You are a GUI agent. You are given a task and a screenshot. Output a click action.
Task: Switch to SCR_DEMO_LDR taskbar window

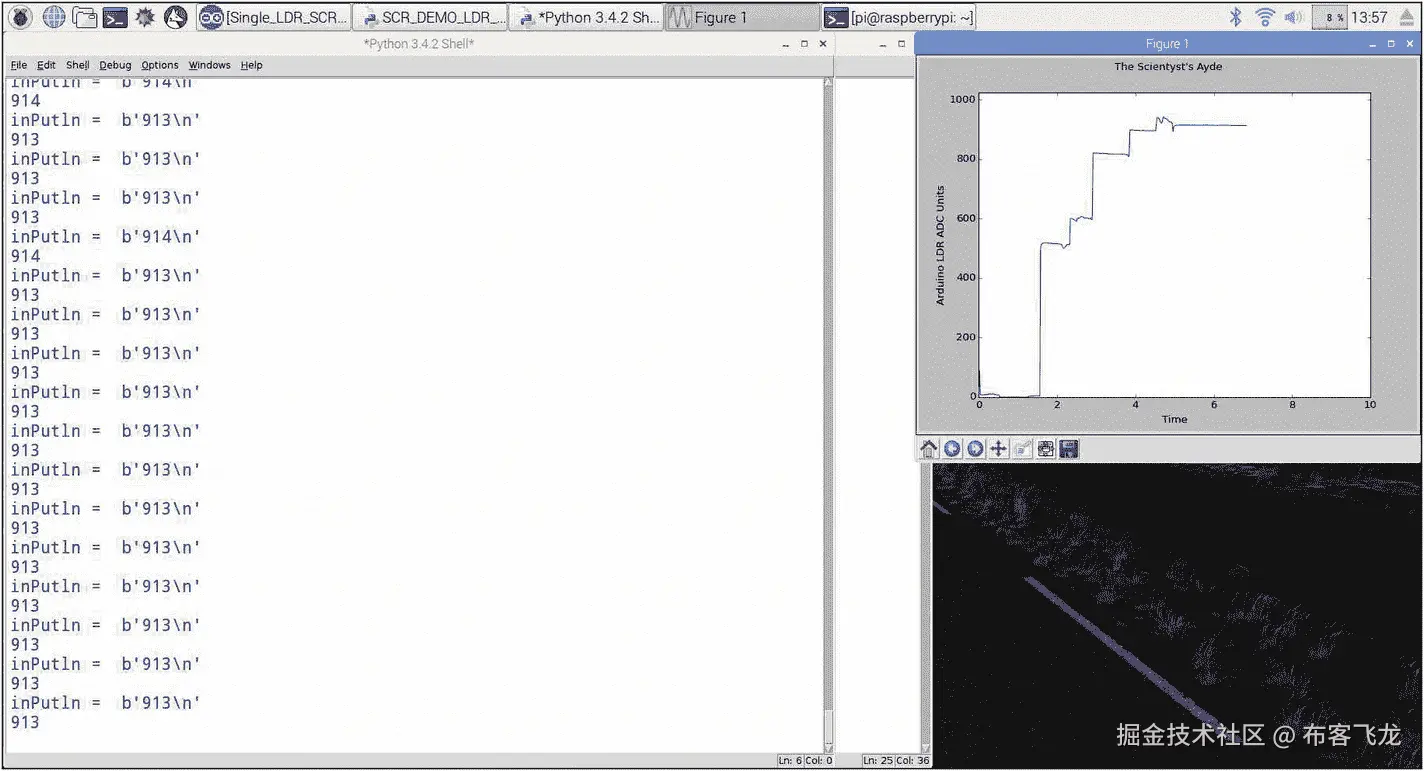431,17
